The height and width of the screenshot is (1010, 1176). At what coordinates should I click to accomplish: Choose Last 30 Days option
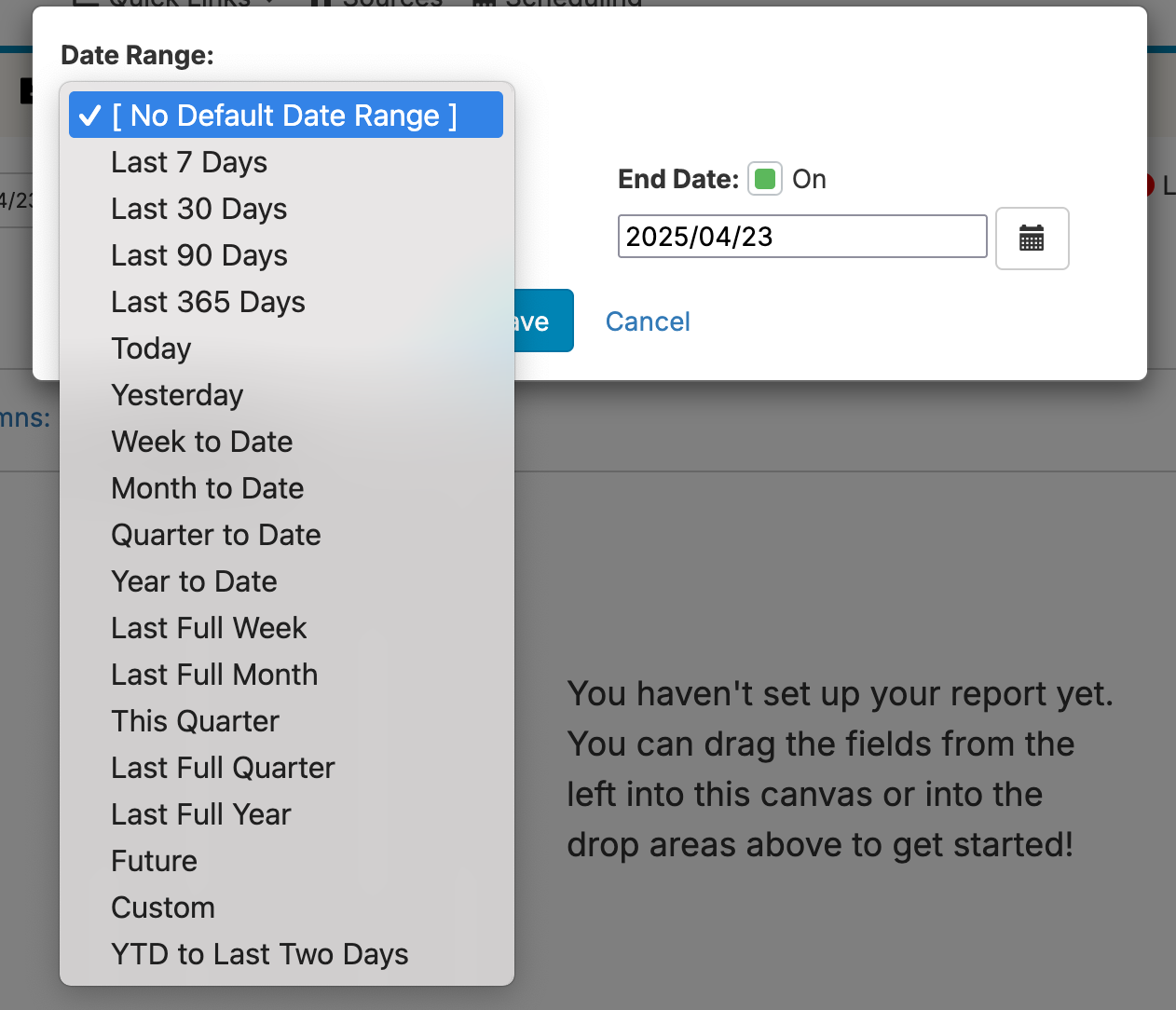pos(198,209)
